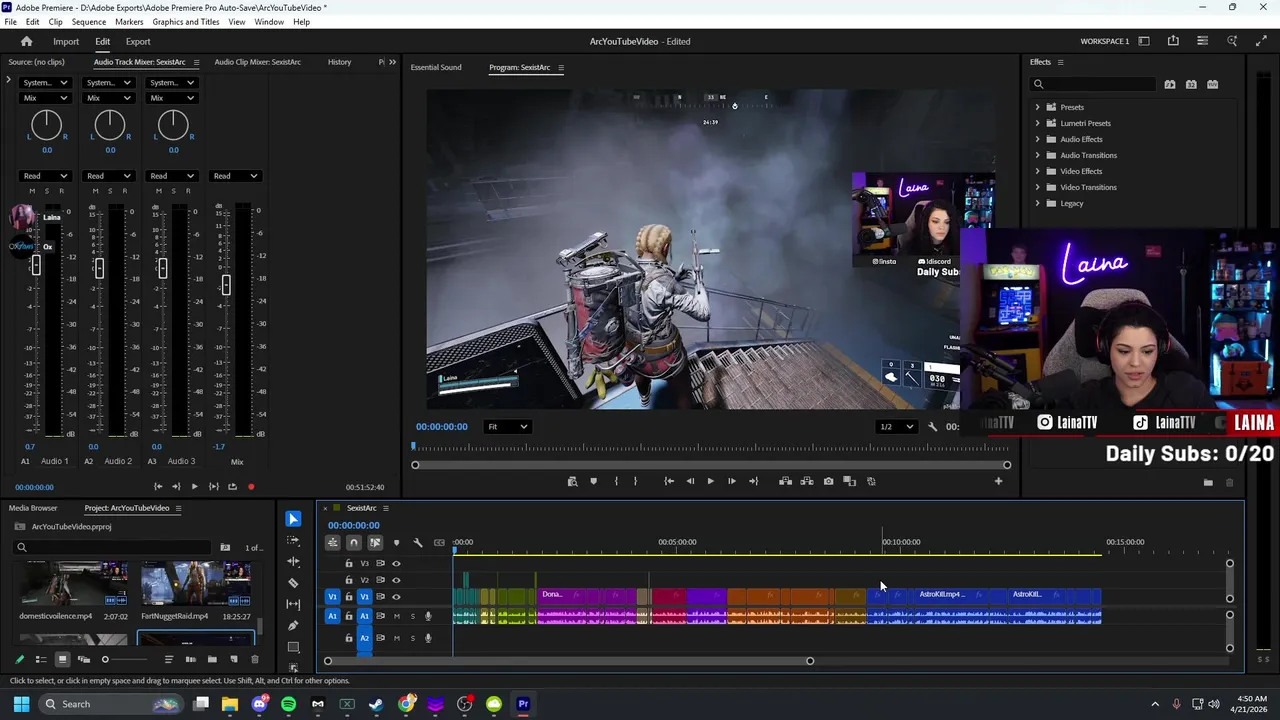Expand the Audio Transitions folder
1280x720 pixels.
click(1037, 155)
